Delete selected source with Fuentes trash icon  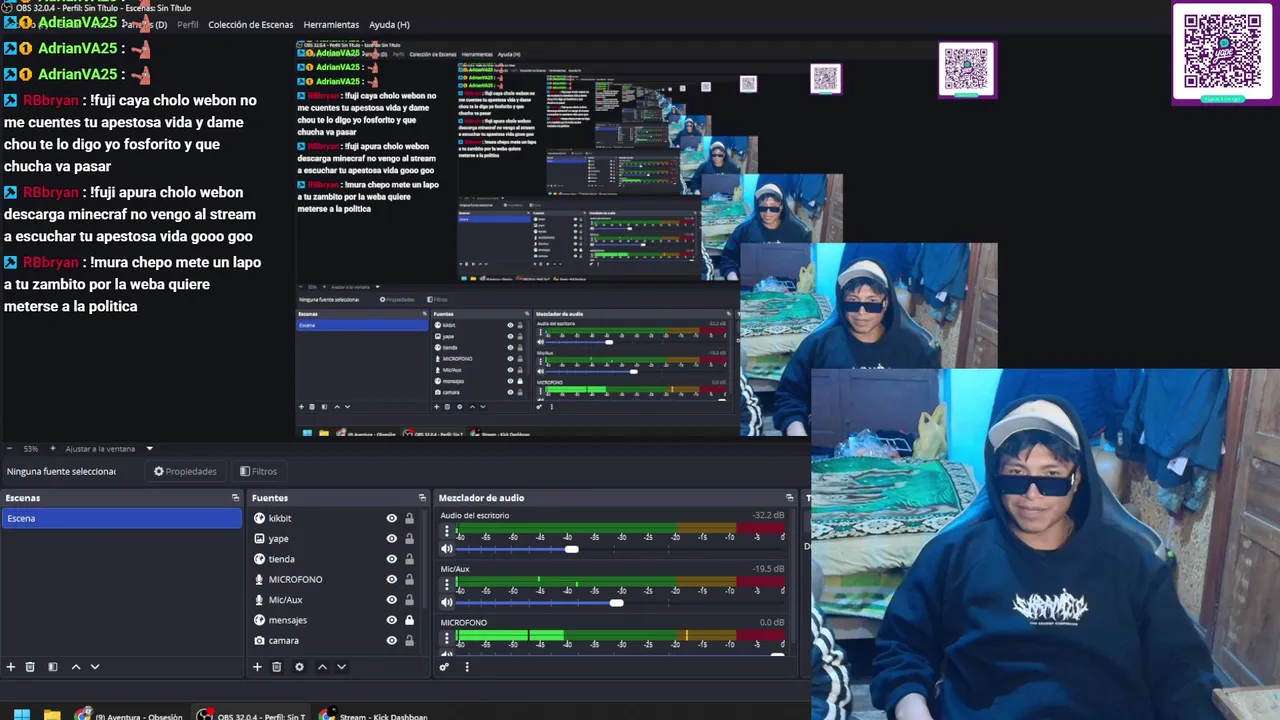[277, 667]
